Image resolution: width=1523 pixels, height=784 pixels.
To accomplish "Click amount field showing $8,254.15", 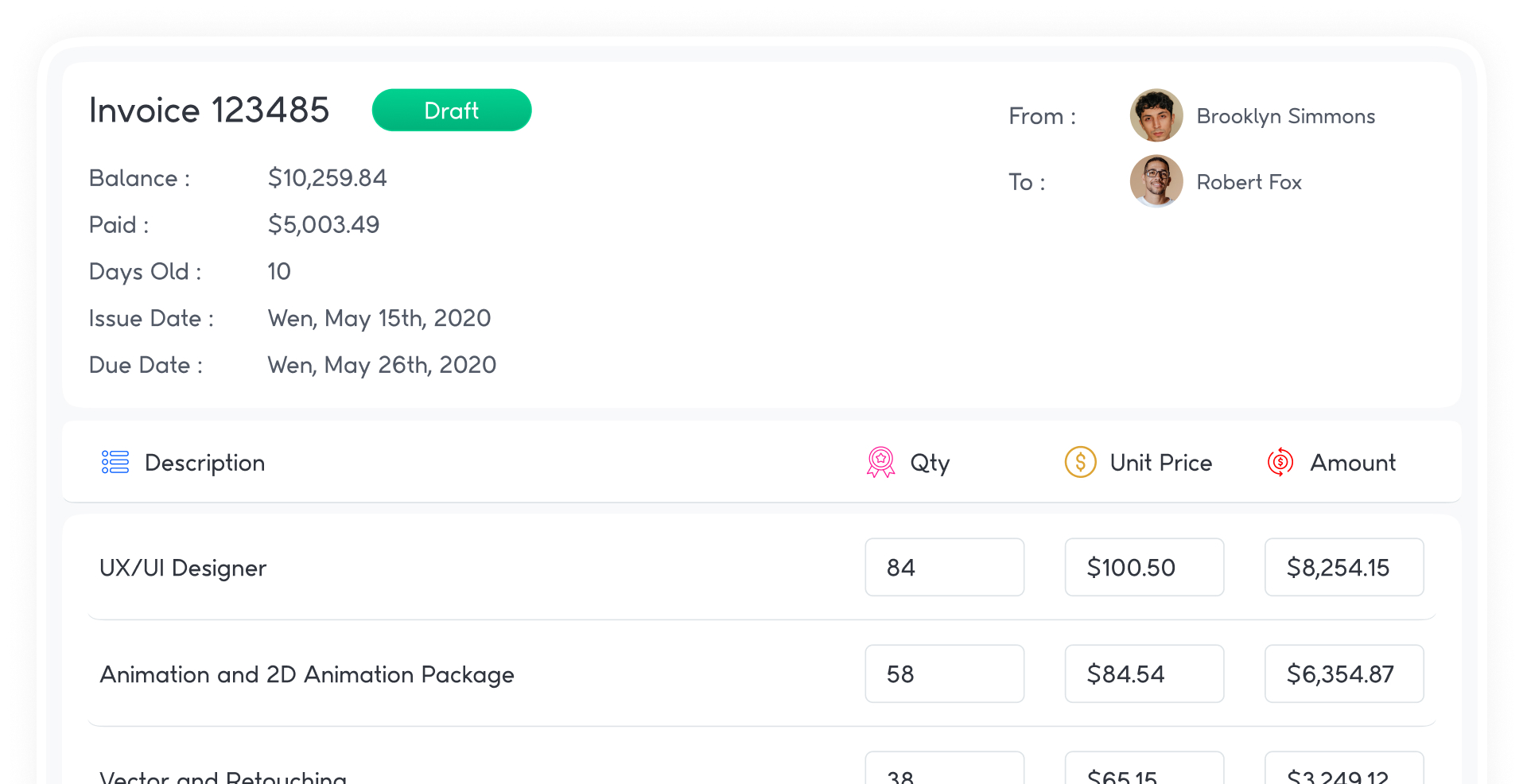I will pyautogui.click(x=1343, y=567).
